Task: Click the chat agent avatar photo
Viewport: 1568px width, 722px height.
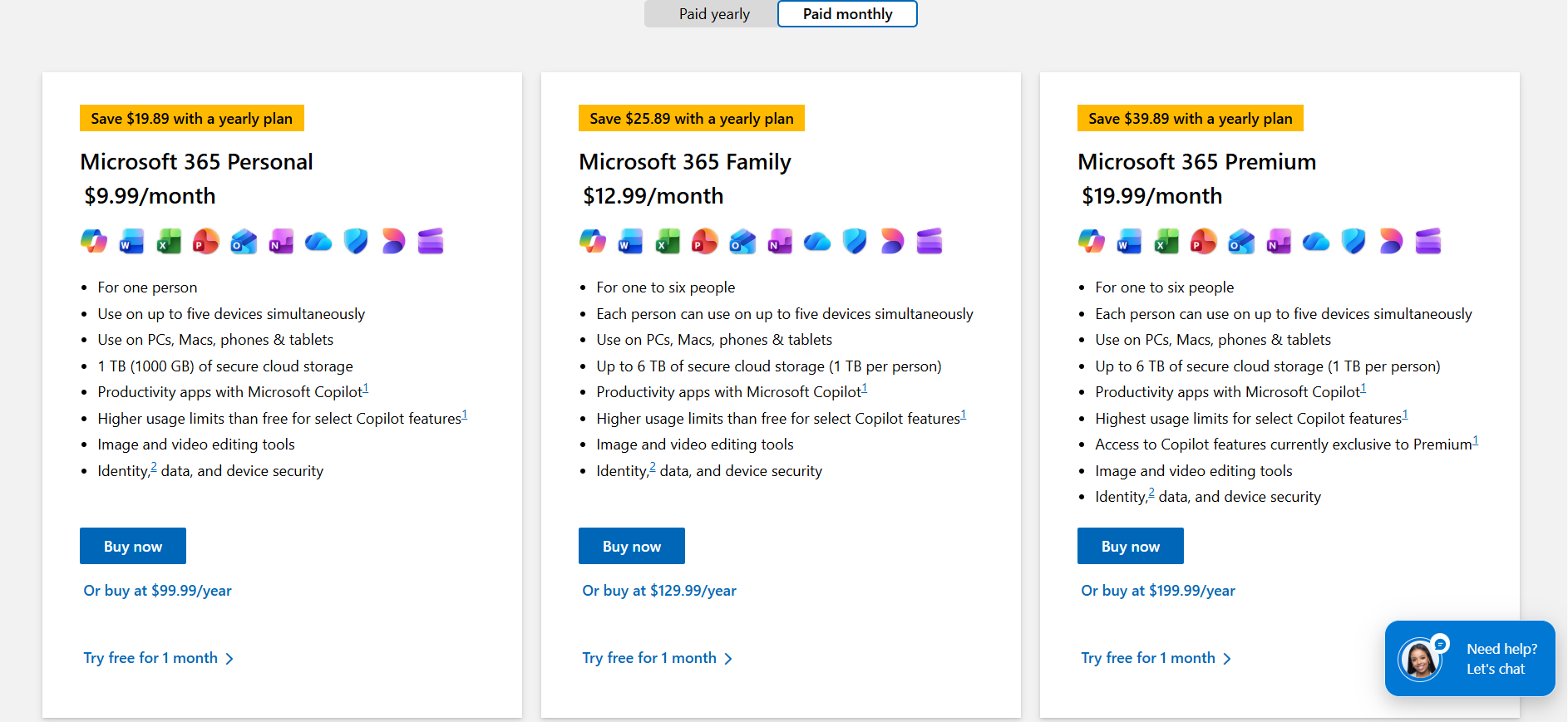Action: (x=1420, y=661)
